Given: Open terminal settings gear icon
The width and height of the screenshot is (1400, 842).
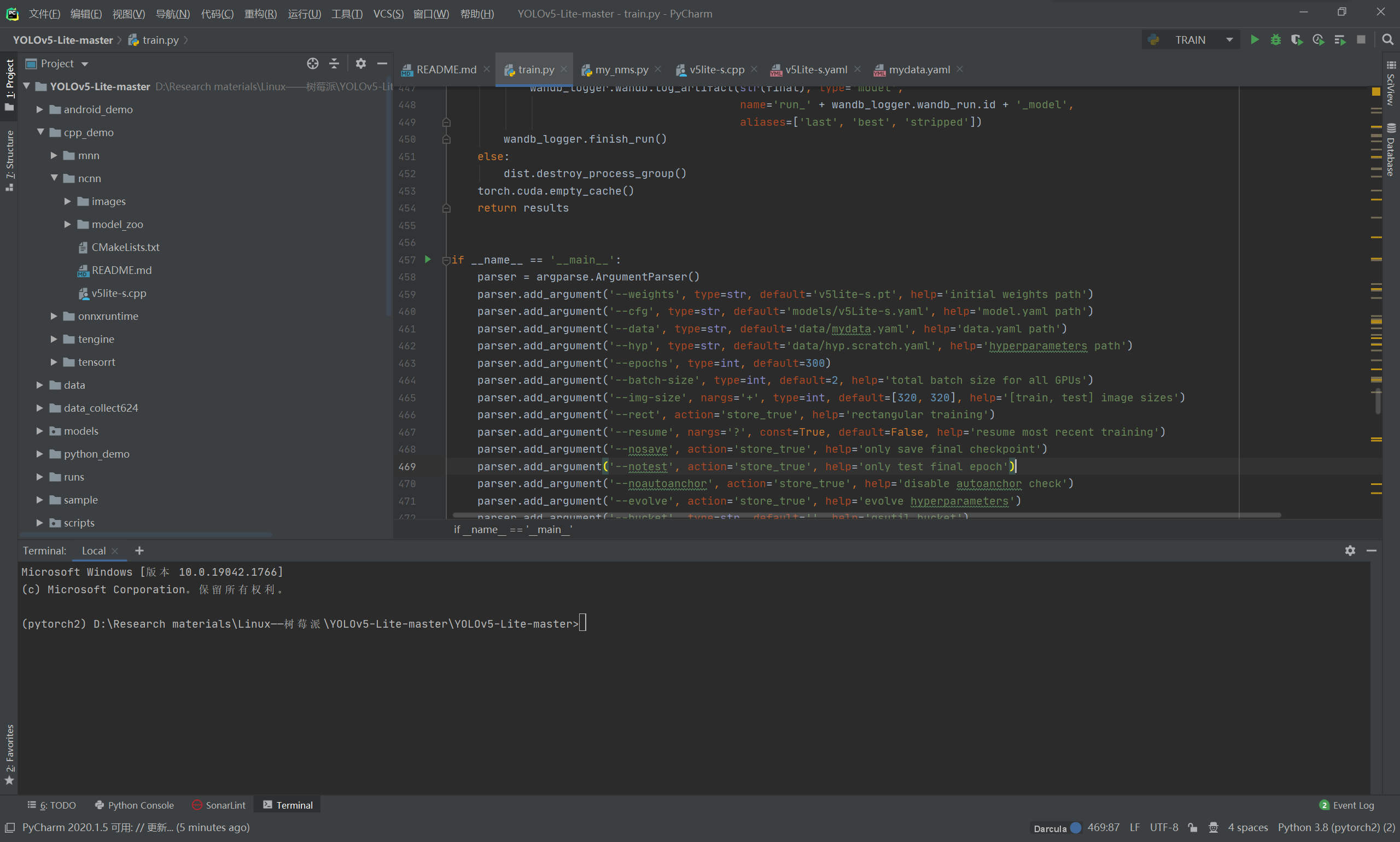Looking at the screenshot, I should [1350, 551].
